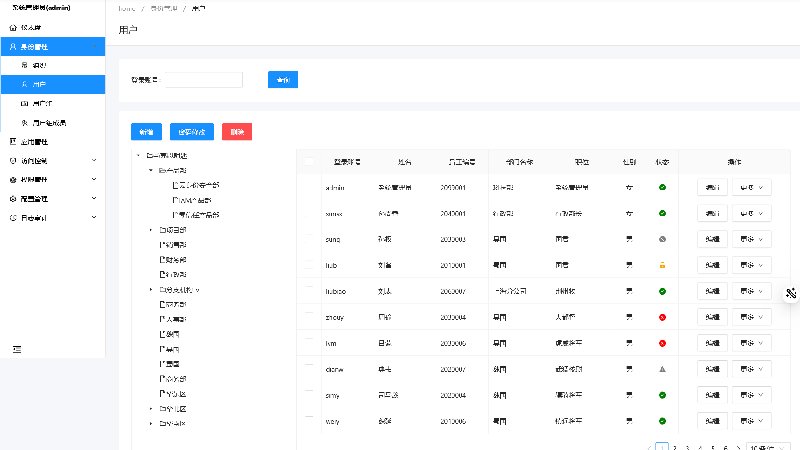Expand the sidebar section with the shield icon
The height and width of the screenshot is (450, 800).
pos(94,161)
